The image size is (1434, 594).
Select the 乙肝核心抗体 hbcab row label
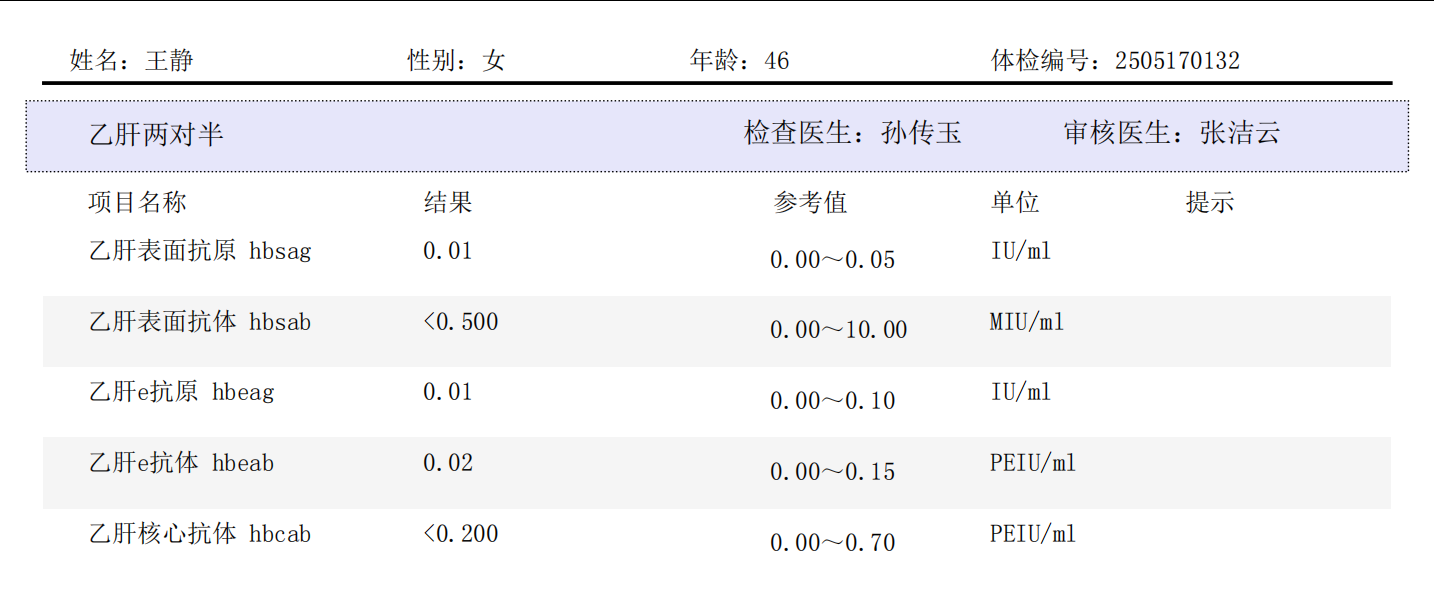[x=200, y=534]
